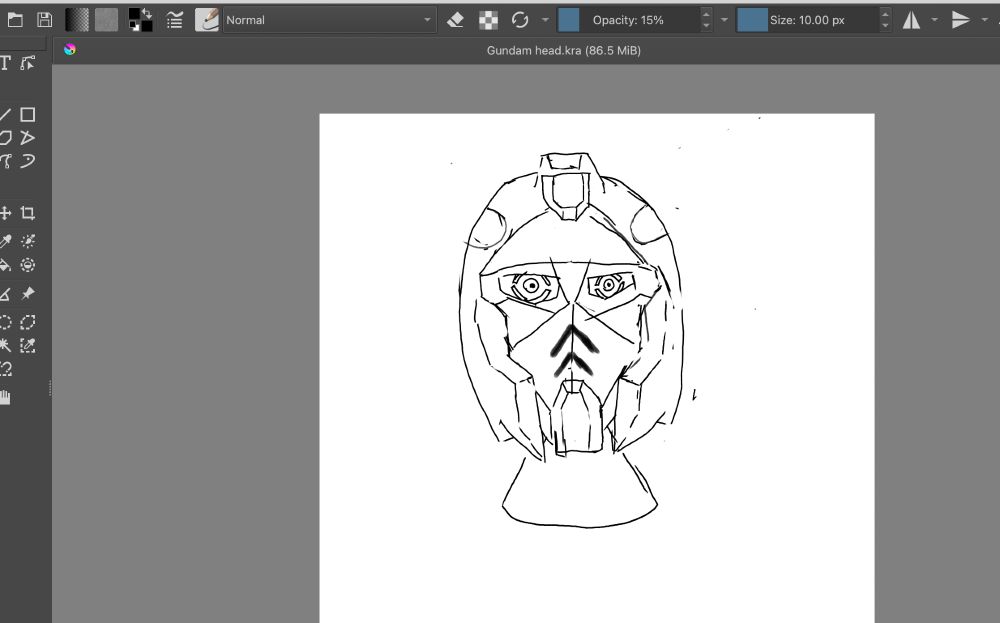Select the Pan hand tool

5,397
